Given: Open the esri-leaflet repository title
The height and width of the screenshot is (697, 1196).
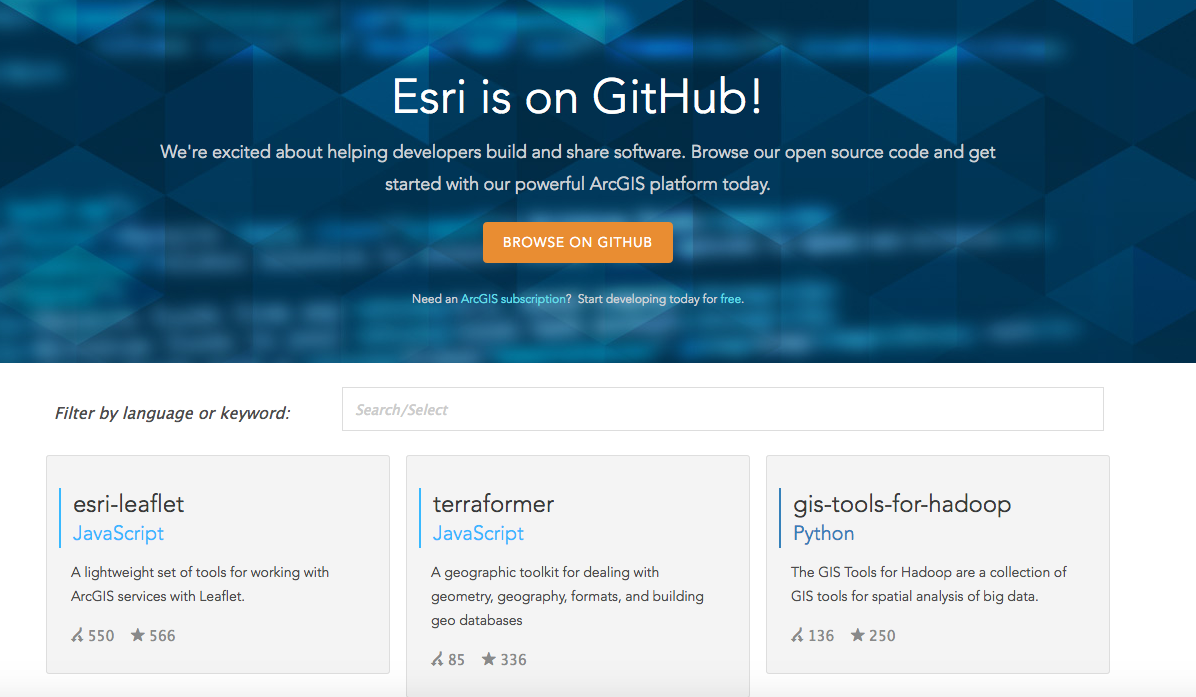Looking at the screenshot, I should 128,504.
